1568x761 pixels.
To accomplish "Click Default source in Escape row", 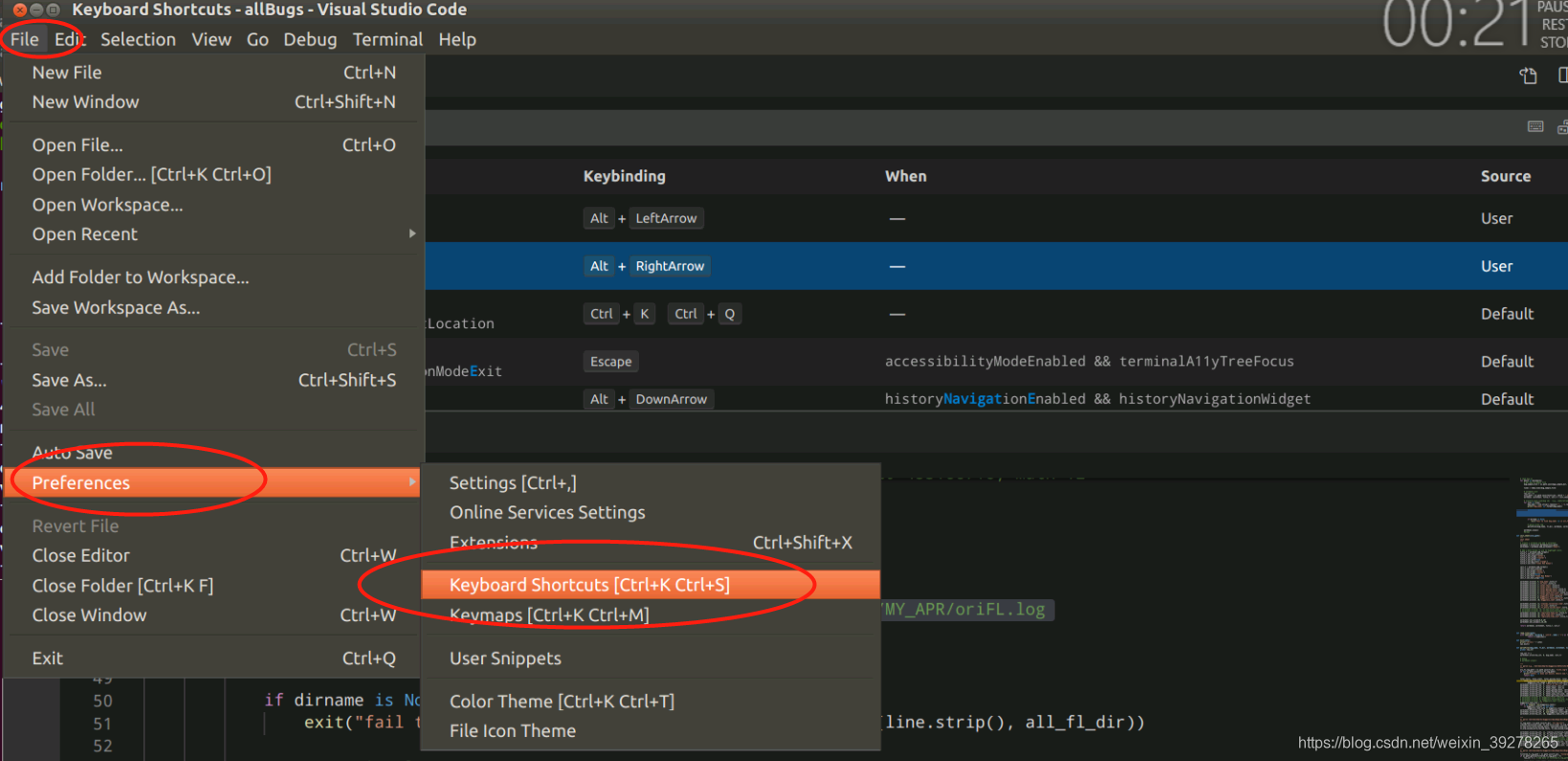I will pyautogui.click(x=1507, y=362).
